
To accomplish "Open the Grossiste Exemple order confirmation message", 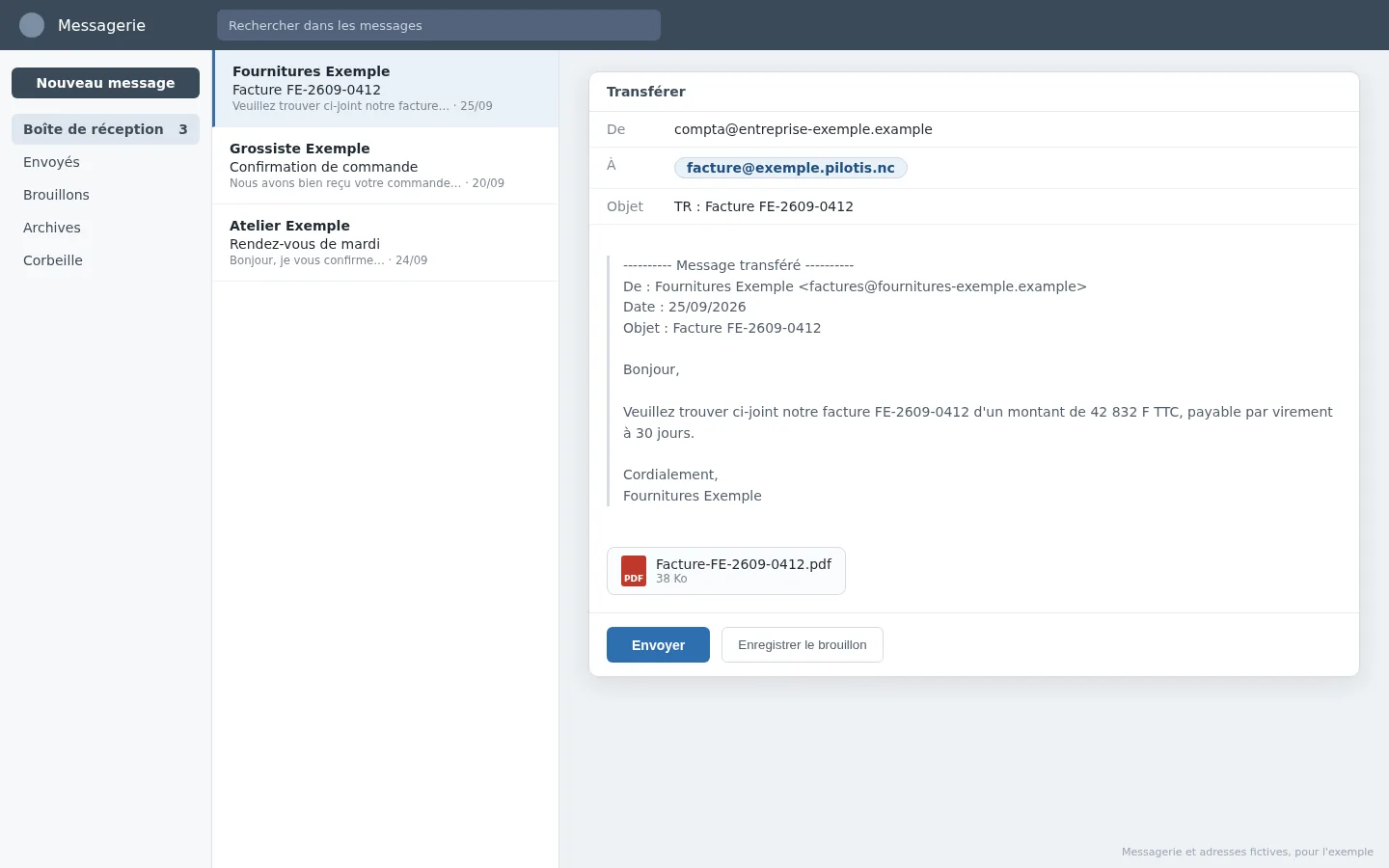I will pyautogui.click(x=386, y=166).
